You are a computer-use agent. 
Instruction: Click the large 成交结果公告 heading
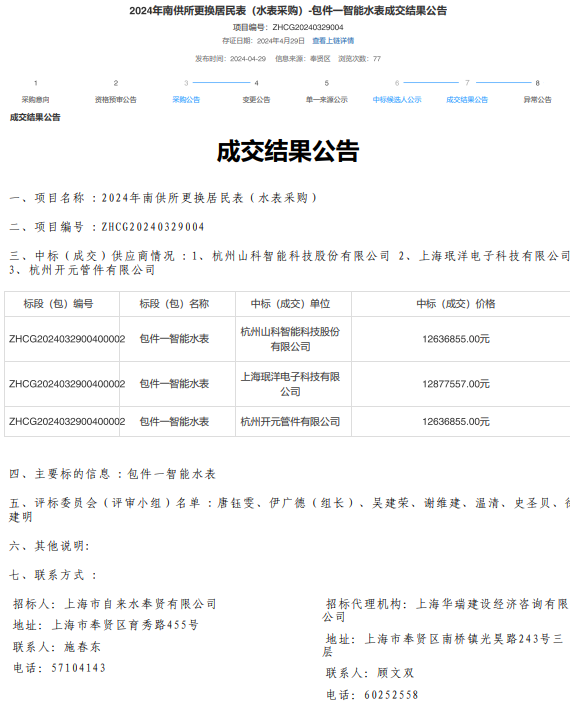pyautogui.click(x=288, y=151)
